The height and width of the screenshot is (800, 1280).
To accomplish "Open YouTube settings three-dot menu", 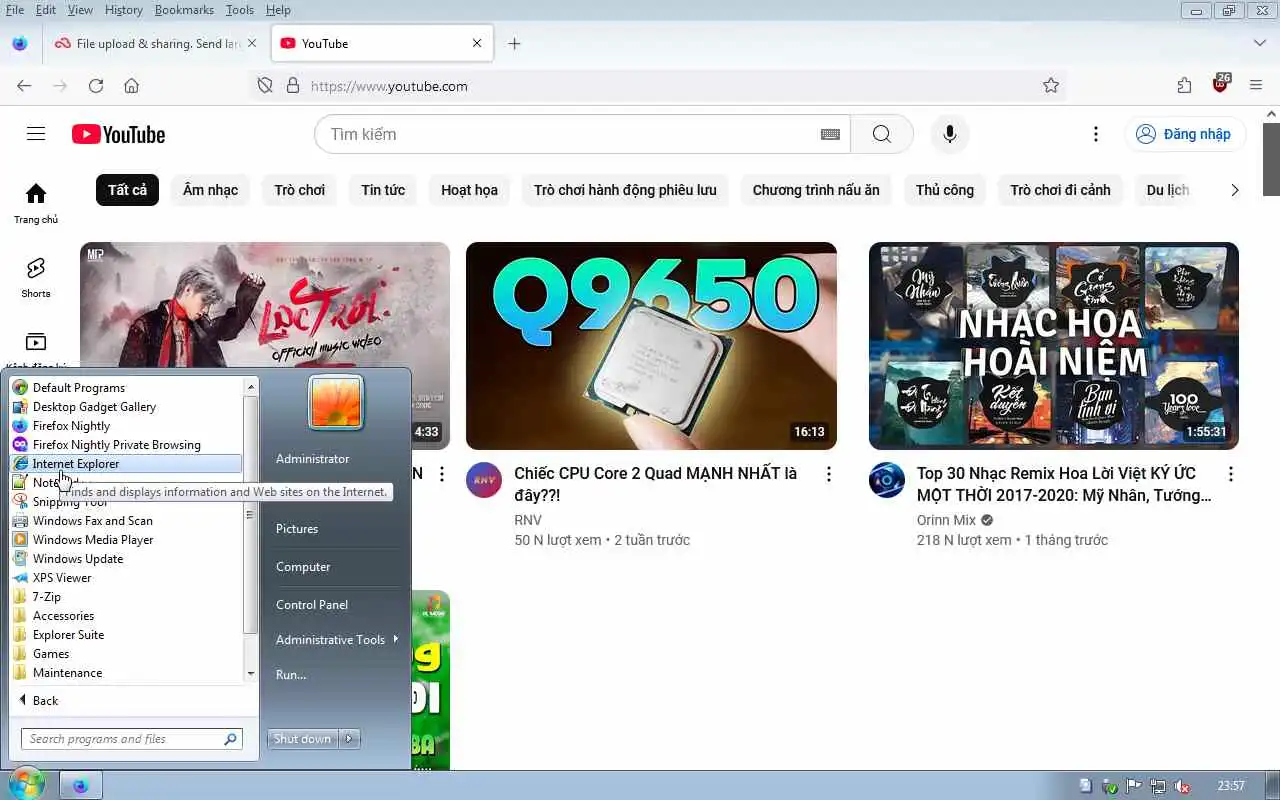I will [1096, 134].
